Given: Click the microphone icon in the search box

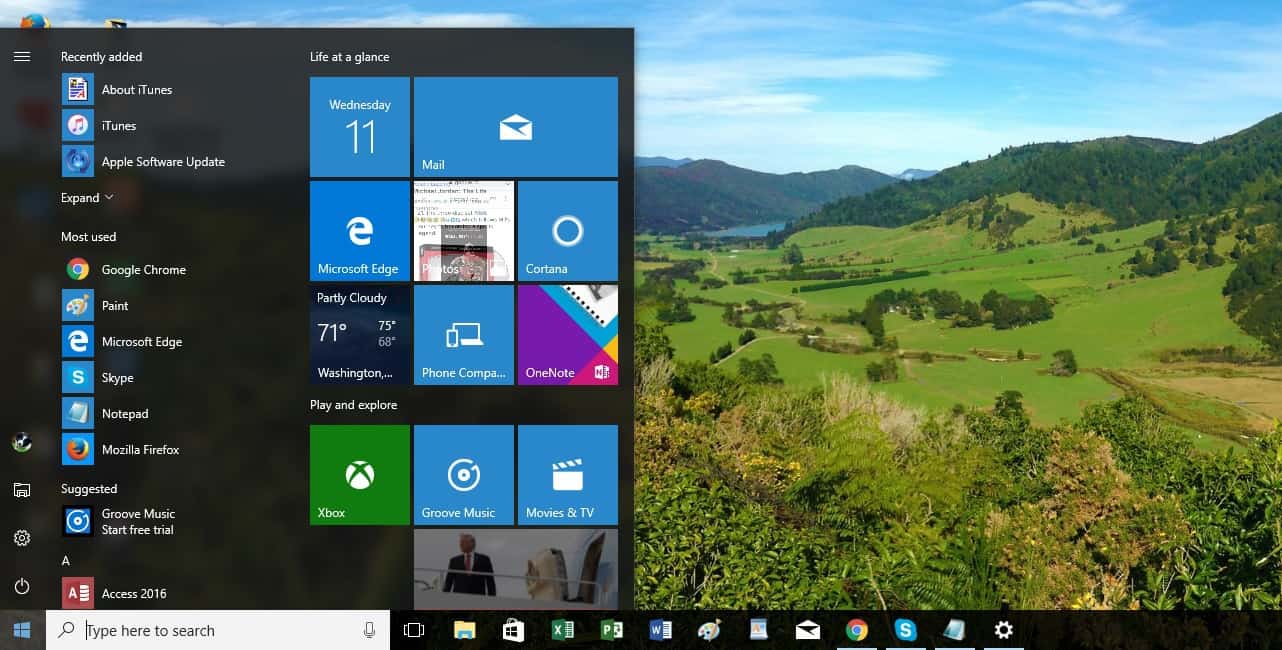Looking at the screenshot, I should pos(370,630).
